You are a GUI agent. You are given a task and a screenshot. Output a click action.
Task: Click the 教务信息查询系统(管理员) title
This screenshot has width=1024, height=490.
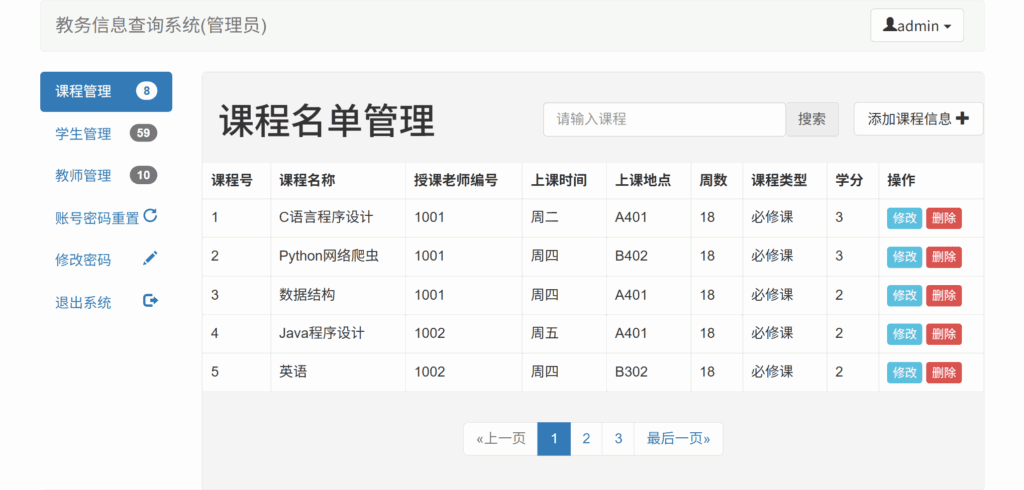coord(161,25)
